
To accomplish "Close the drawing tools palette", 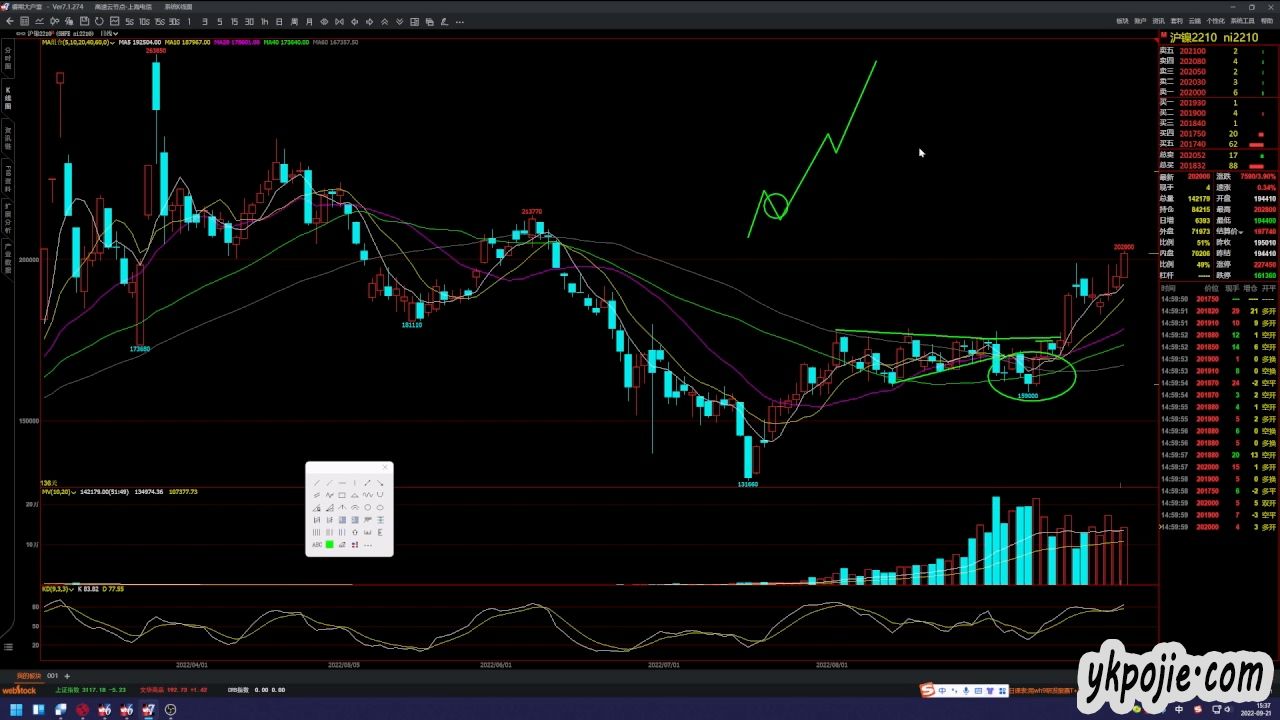I will coord(385,467).
